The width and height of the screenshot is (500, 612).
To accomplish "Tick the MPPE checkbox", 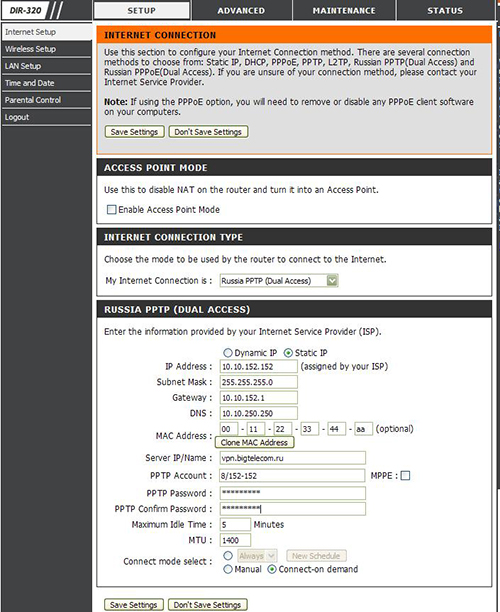I will pos(406,475).
